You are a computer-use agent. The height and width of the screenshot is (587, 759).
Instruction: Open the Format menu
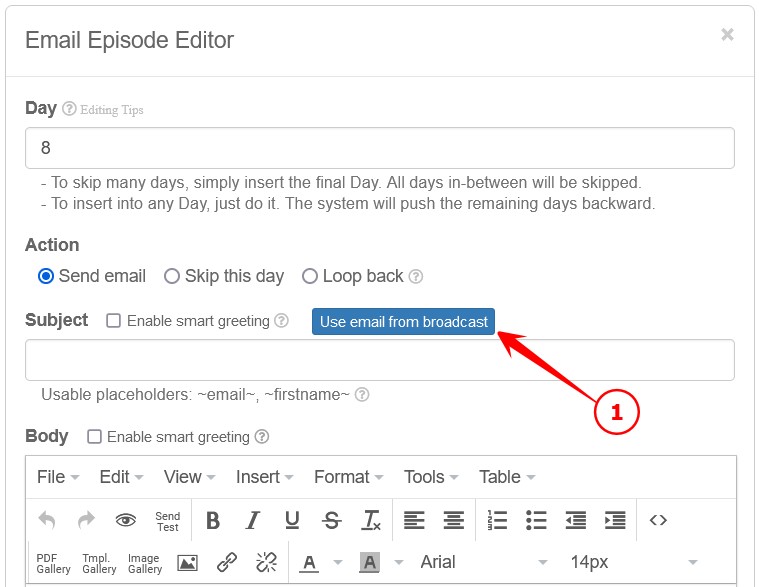pos(348,477)
